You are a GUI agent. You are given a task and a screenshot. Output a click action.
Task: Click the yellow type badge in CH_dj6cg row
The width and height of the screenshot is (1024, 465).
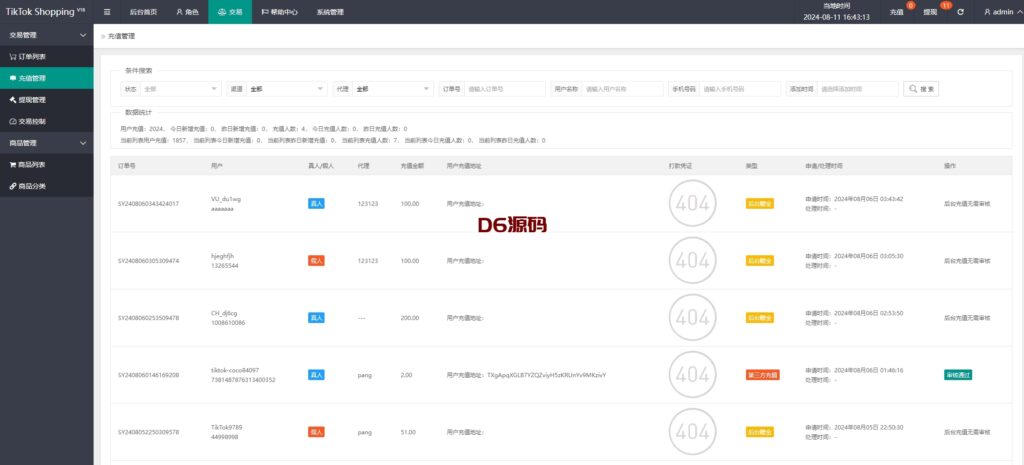coord(760,318)
